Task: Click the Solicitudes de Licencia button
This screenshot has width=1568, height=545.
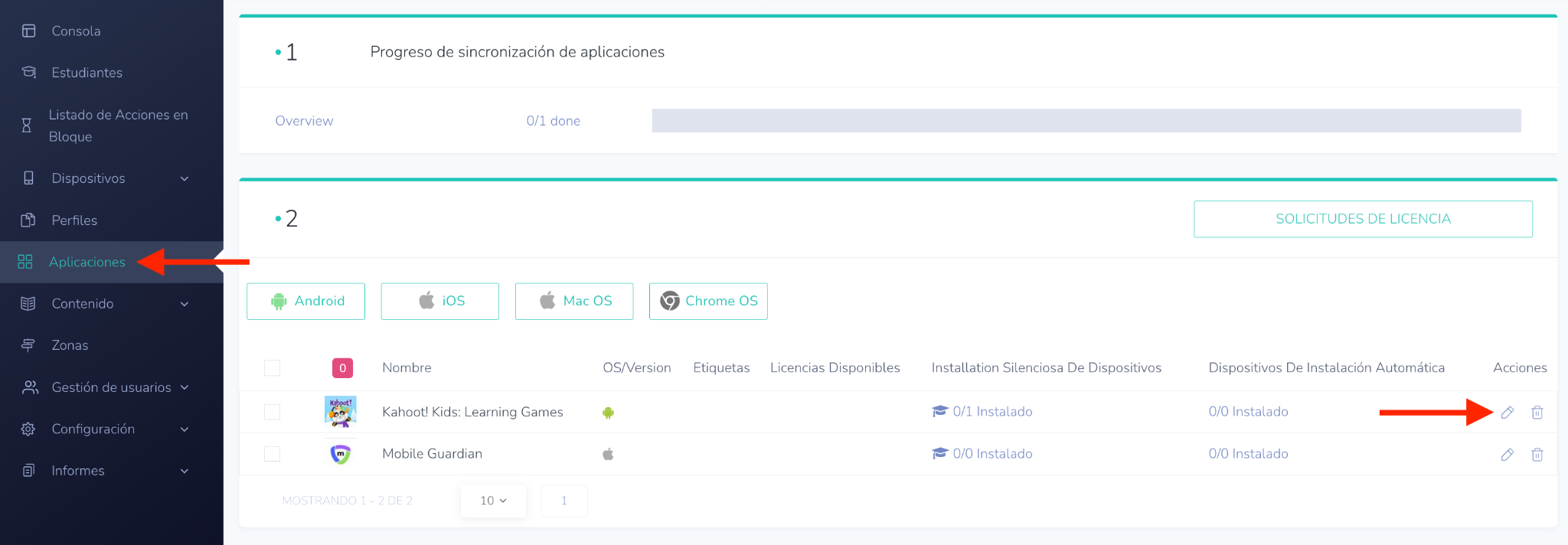Action: (1363, 219)
